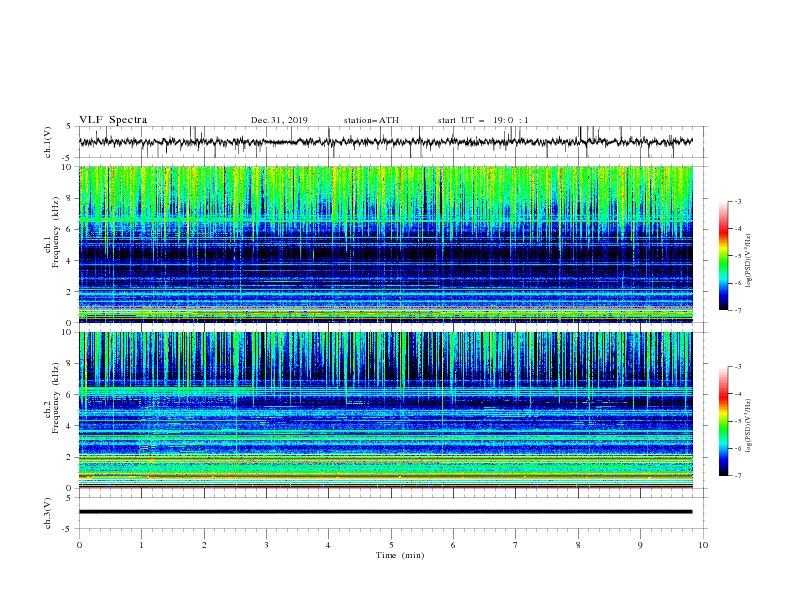Click the ch.1 voltage waveform trace
This screenshot has height=612, width=792.
click(386, 142)
